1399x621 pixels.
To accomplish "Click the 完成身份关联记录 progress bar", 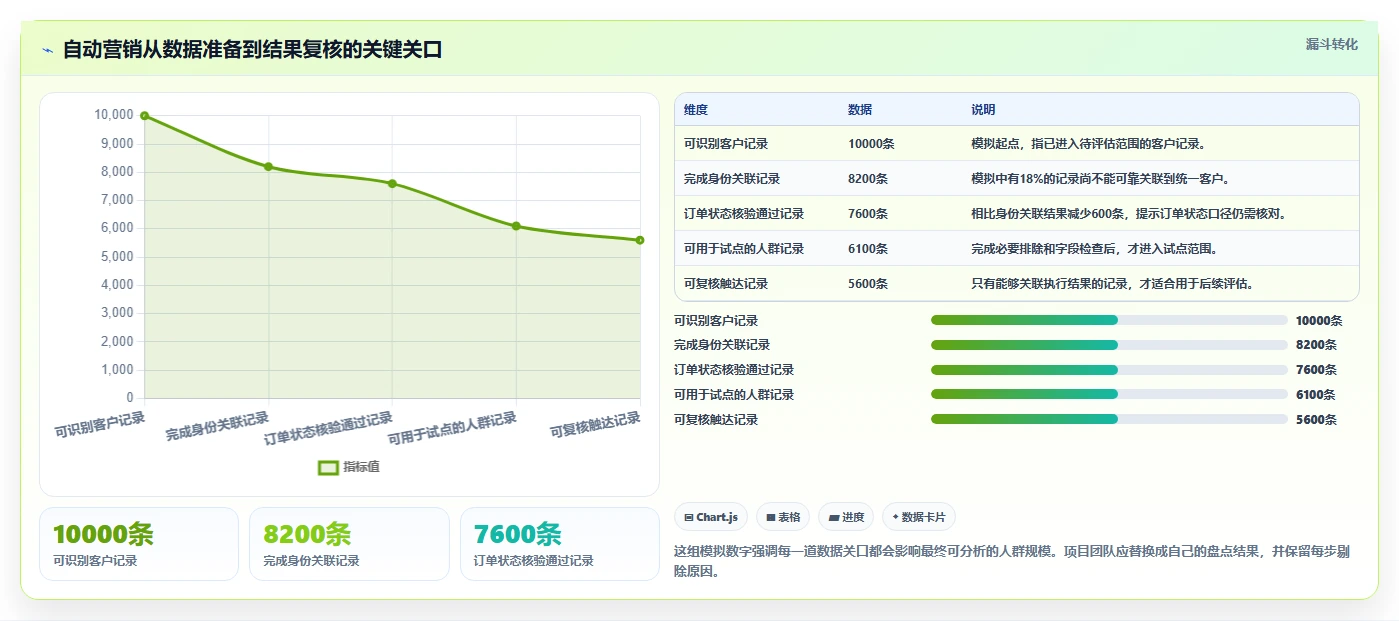I will (x=1109, y=345).
